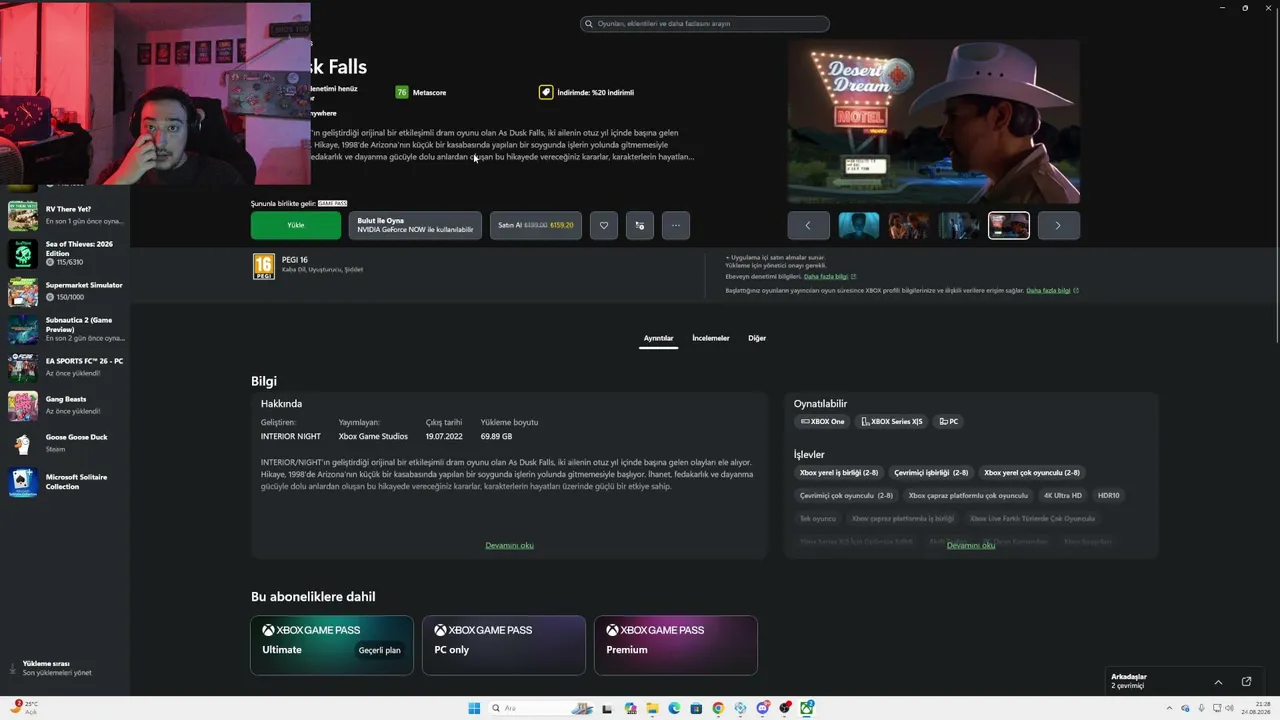Click Bulut ile Oyna cloud play button
The height and width of the screenshot is (720, 1280).
pos(415,225)
